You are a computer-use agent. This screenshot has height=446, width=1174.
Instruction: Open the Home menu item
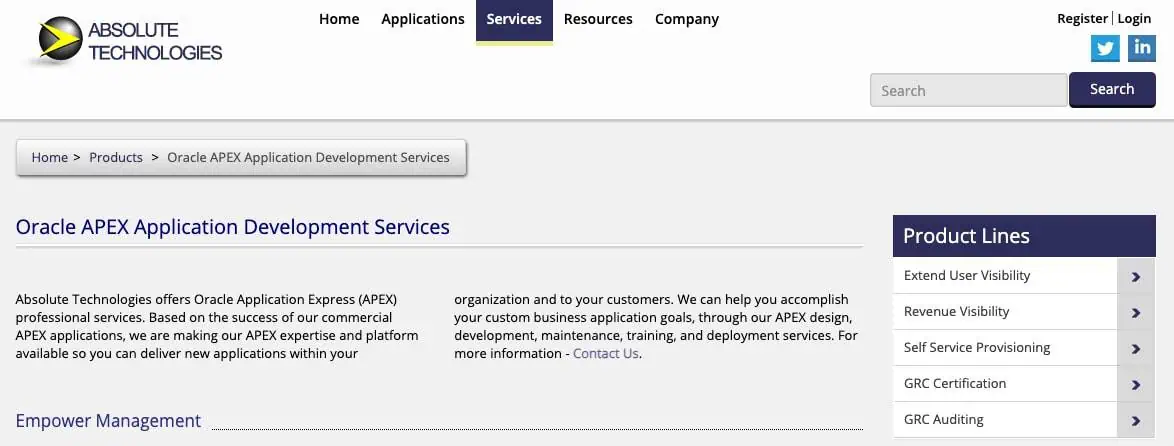pos(339,19)
